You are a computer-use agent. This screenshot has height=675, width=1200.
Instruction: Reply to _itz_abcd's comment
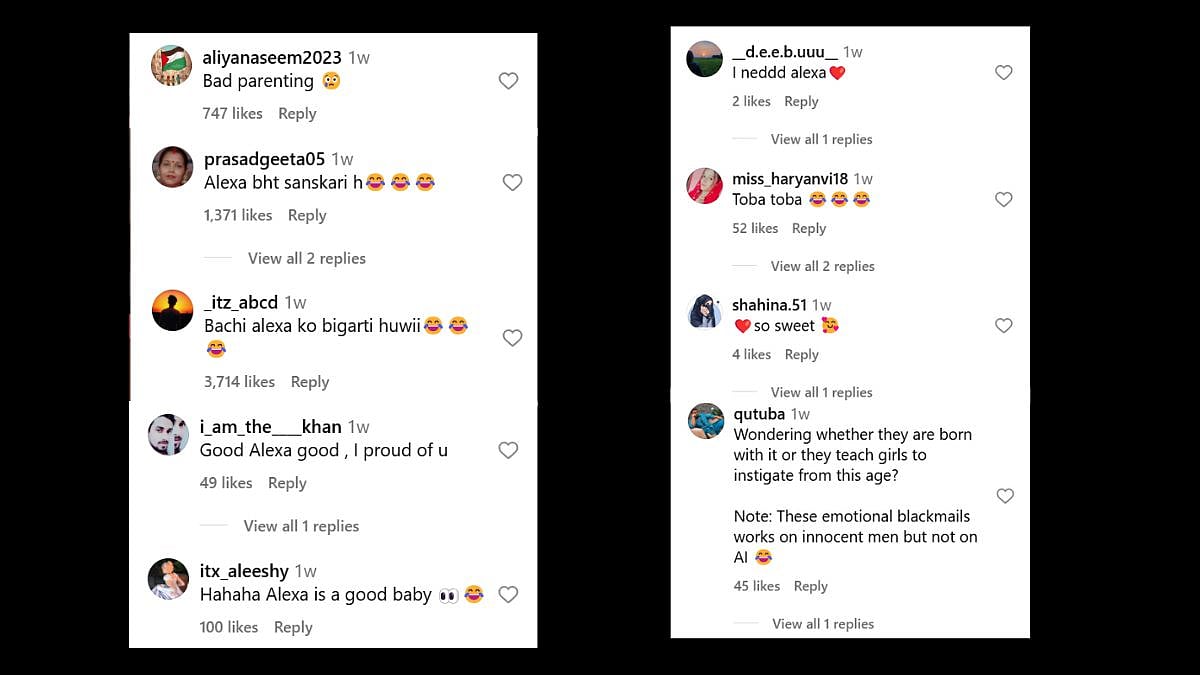pyautogui.click(x=310, y=382)
